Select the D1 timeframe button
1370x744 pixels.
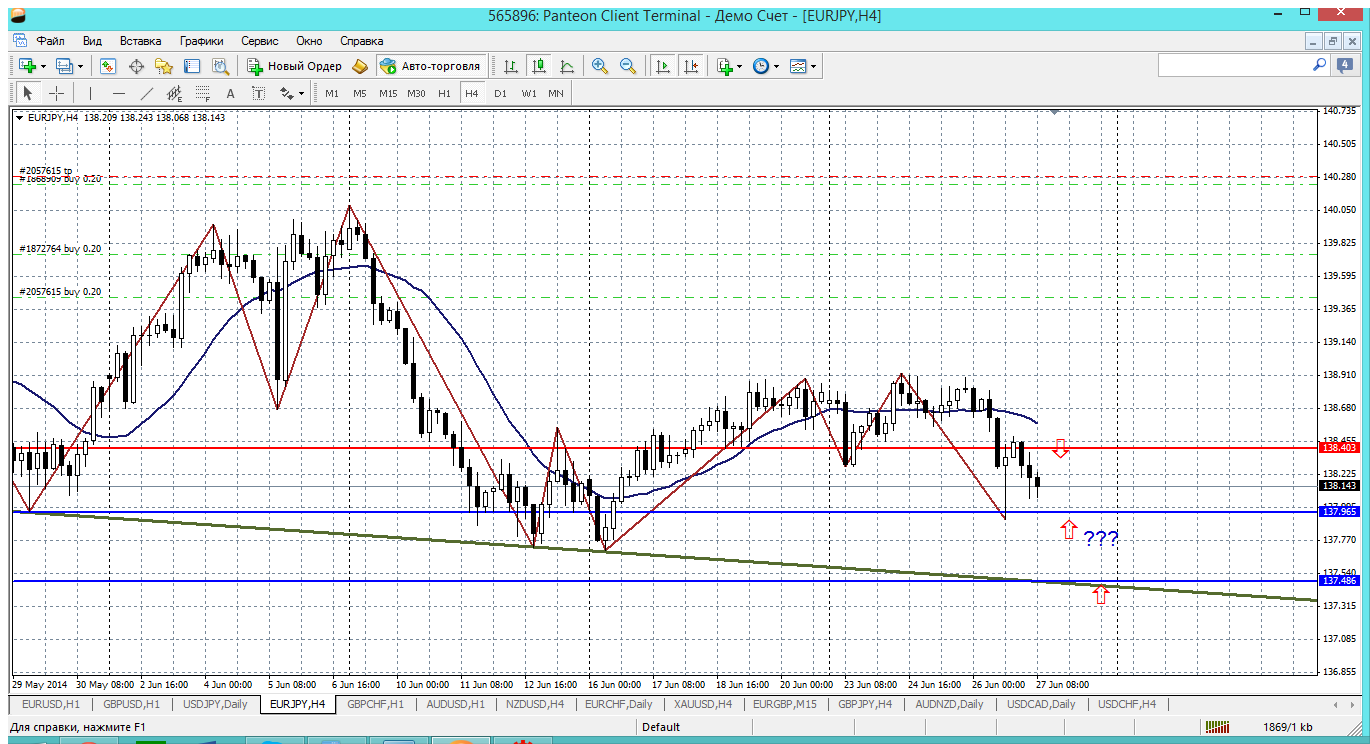click(500, 93)
